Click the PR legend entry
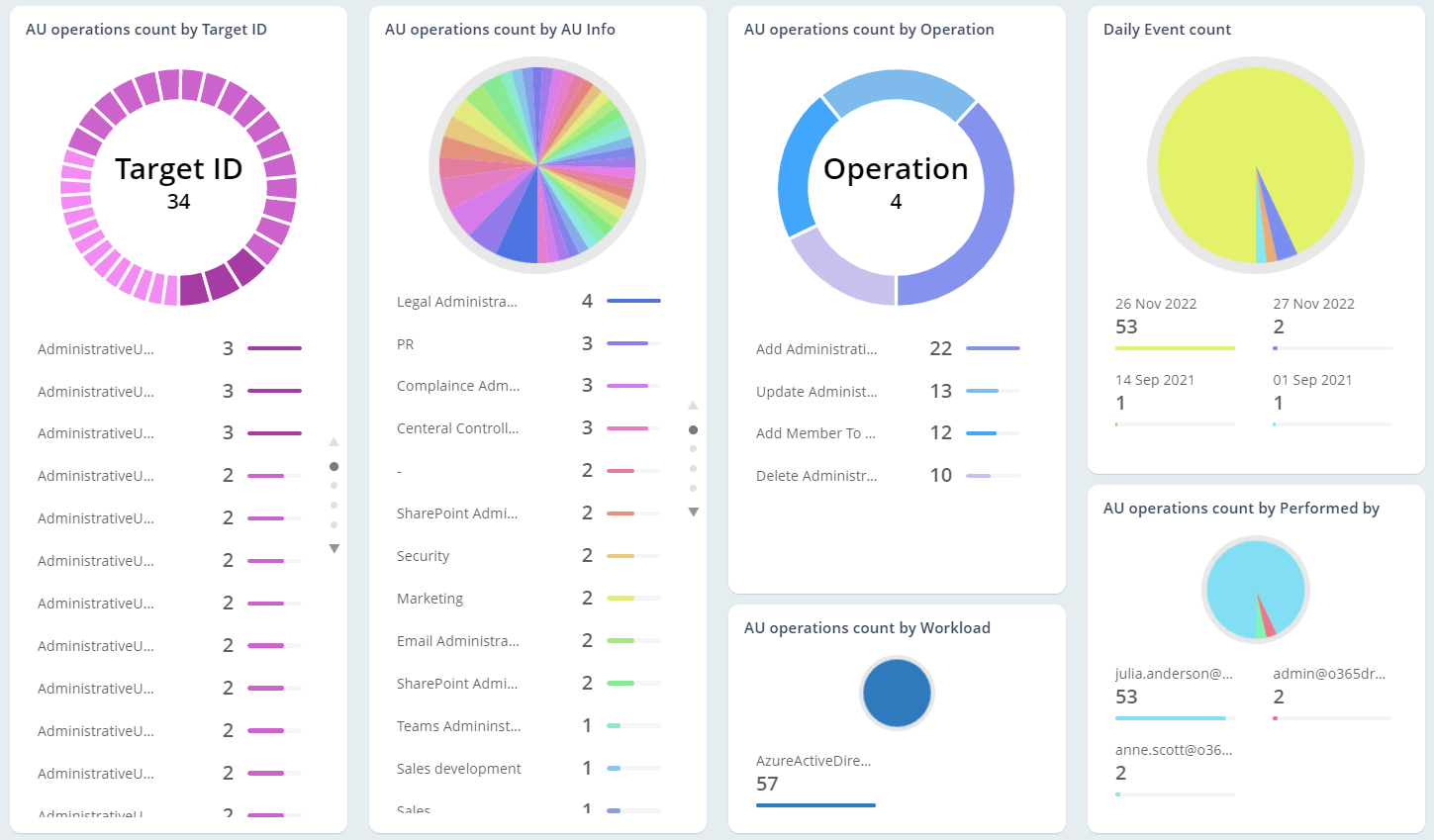This screenshot has width=1434, height=840. 406,344
